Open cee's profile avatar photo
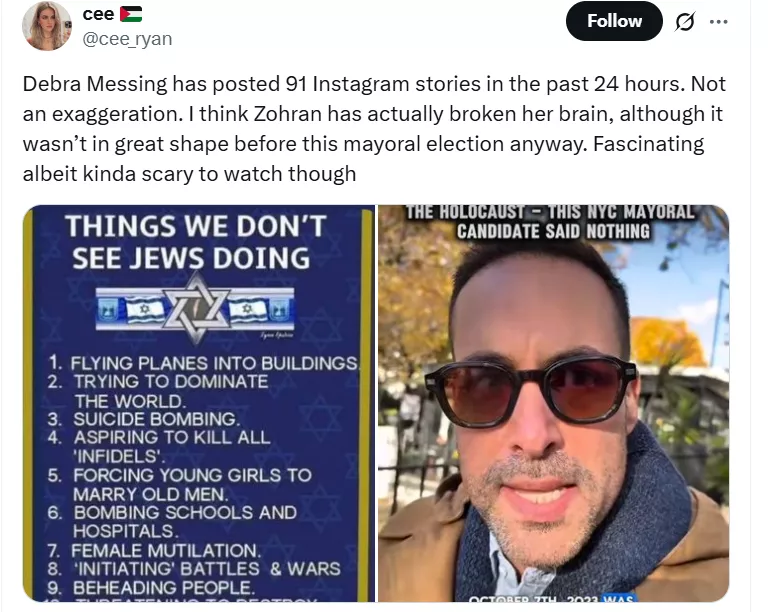The width and height of the screenshot is (768, 612). tap(47, 26)
